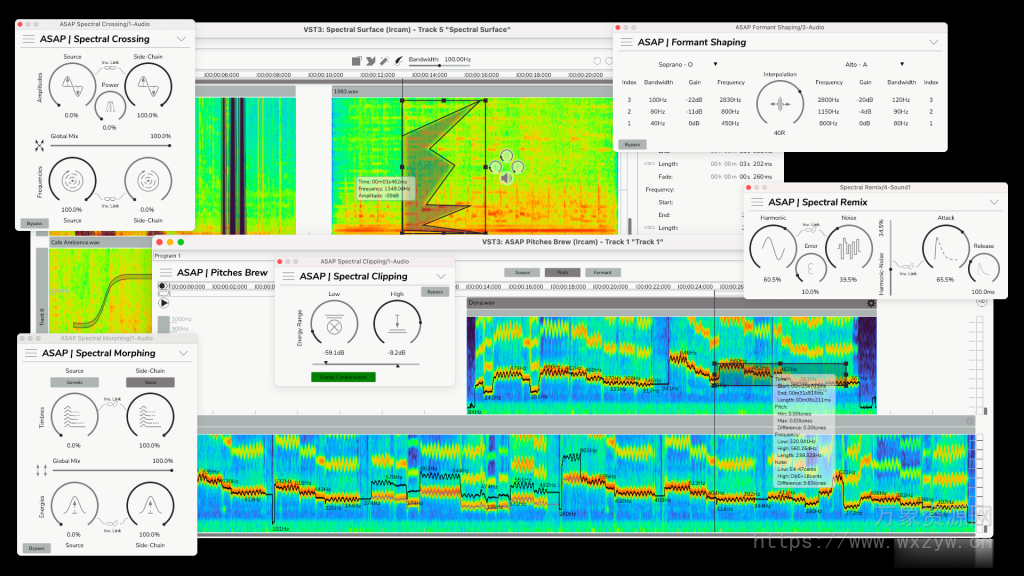Select the magic wand tool in Spectral Surface toolbar
Image resolution: width=1024 pixels, height=576 pixels.
[384, 60]
